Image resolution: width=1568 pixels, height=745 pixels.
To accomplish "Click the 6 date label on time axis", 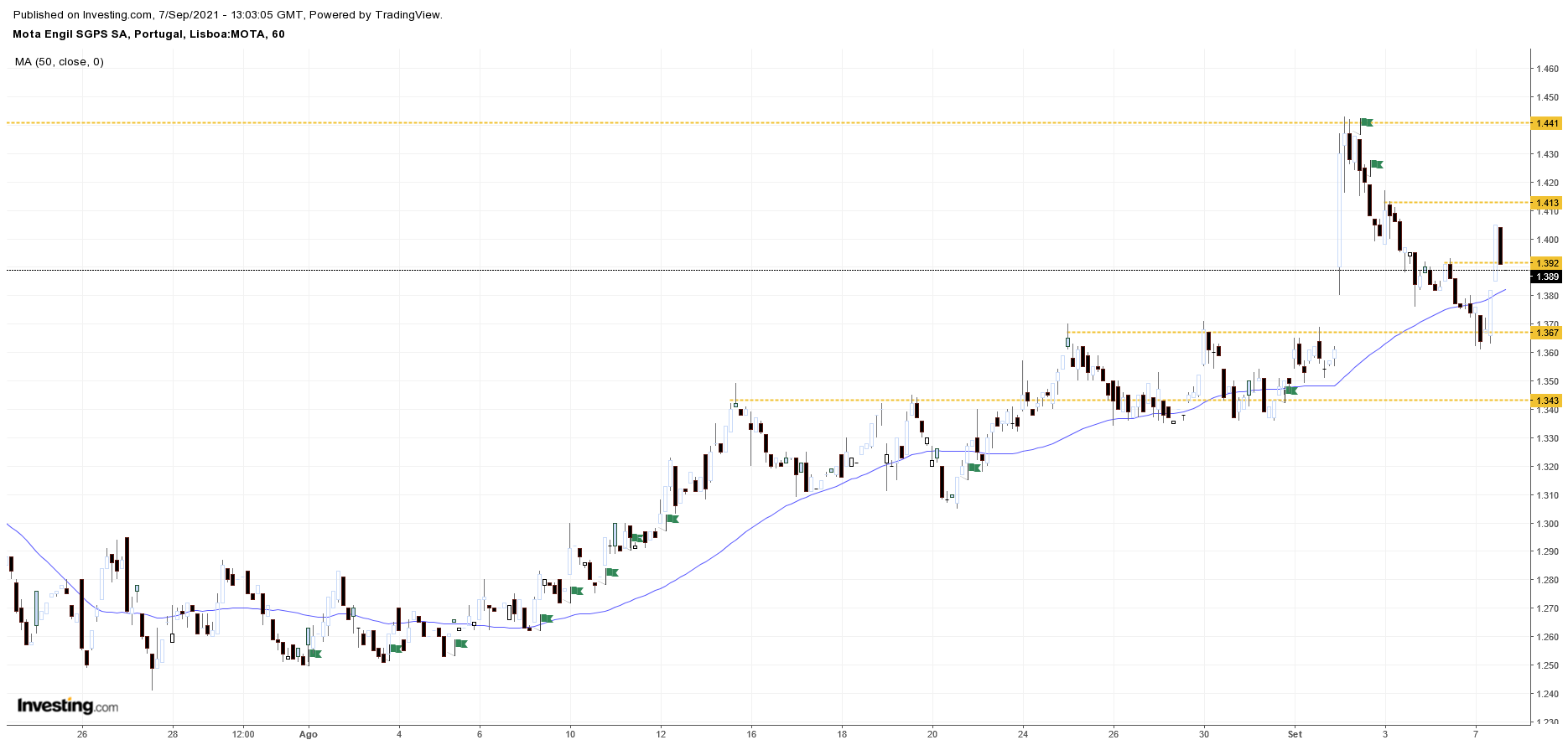I will tap(480, 735).
